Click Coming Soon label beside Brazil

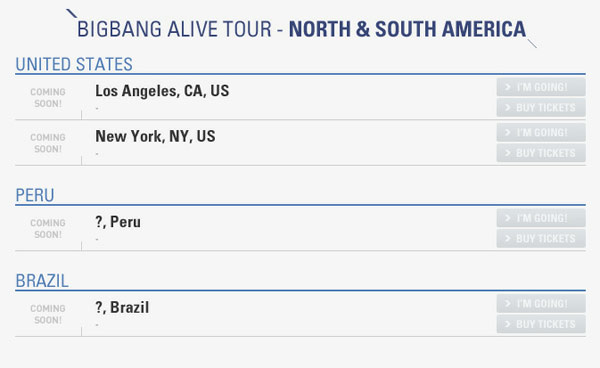pos(48,314)
